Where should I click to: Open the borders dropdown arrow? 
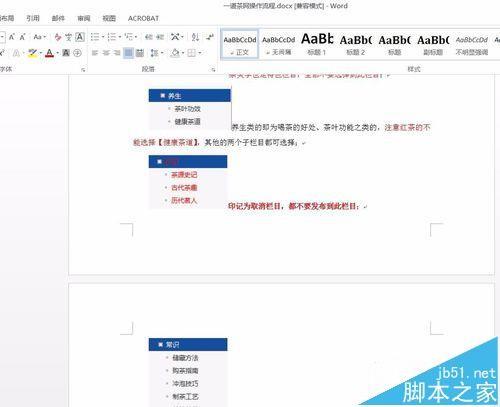click(200, 53)
